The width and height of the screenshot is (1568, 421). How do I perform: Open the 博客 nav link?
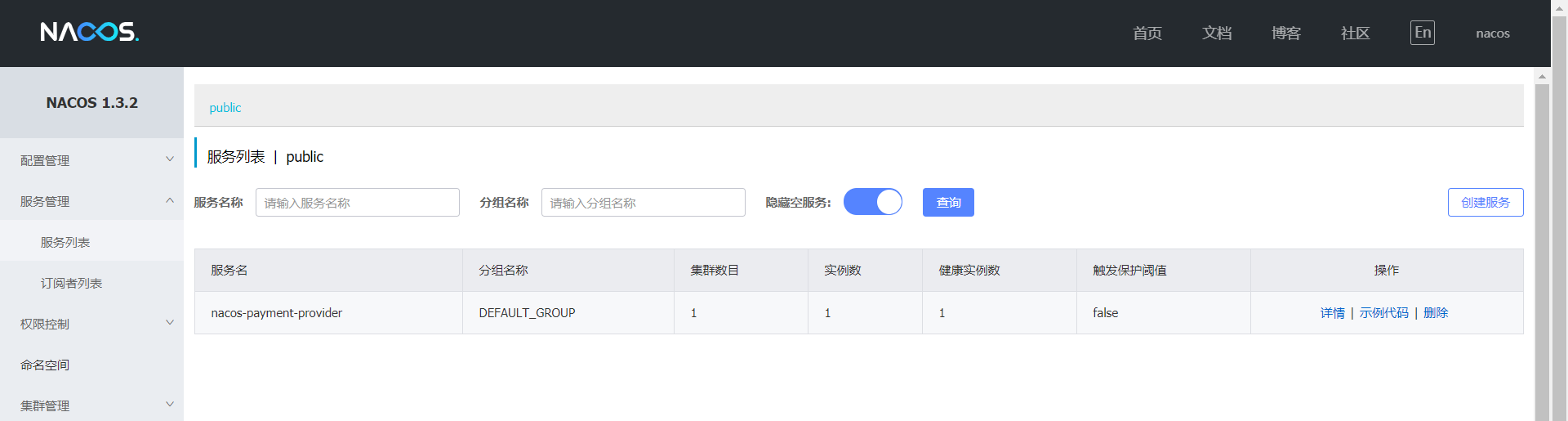click(1286, 33)
